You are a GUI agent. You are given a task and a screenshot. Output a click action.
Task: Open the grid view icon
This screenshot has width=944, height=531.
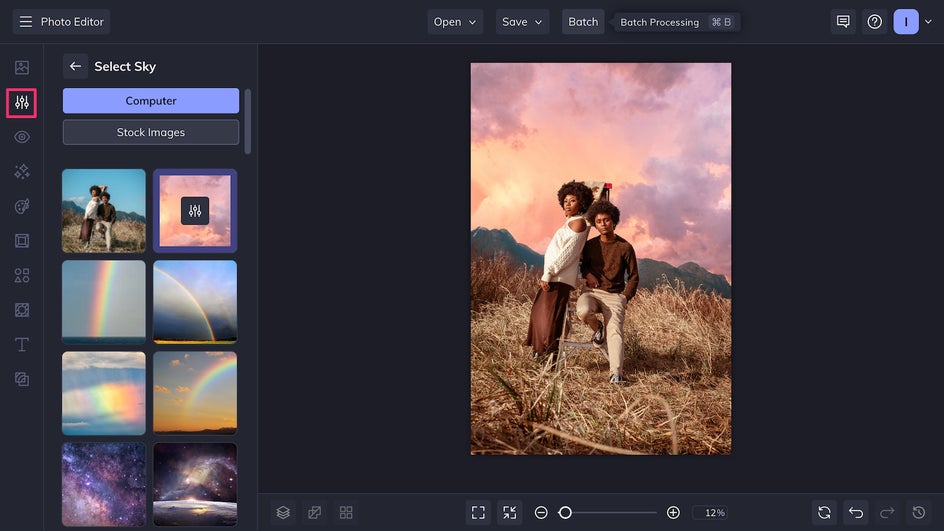point(346,512)
